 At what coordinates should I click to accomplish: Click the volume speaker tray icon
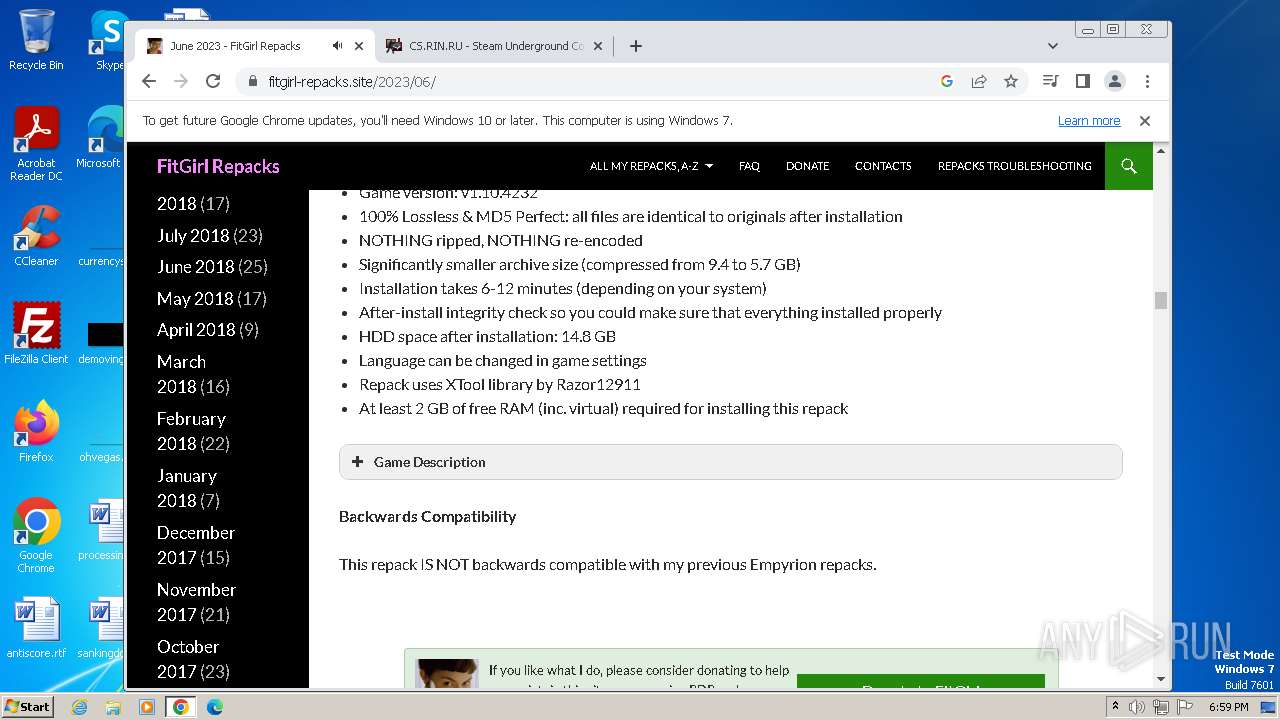coord(1137,707)
